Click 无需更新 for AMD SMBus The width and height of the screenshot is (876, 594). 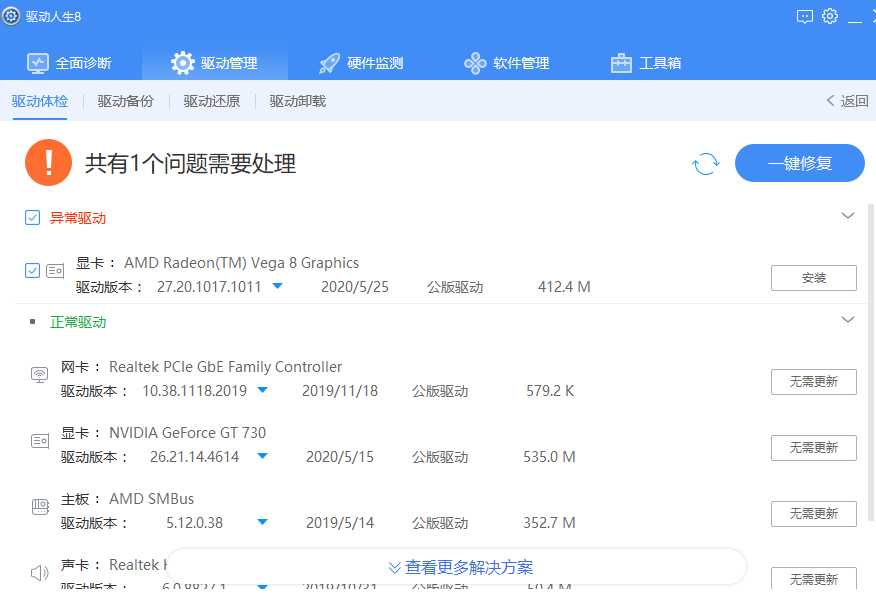tap(813, 514)
